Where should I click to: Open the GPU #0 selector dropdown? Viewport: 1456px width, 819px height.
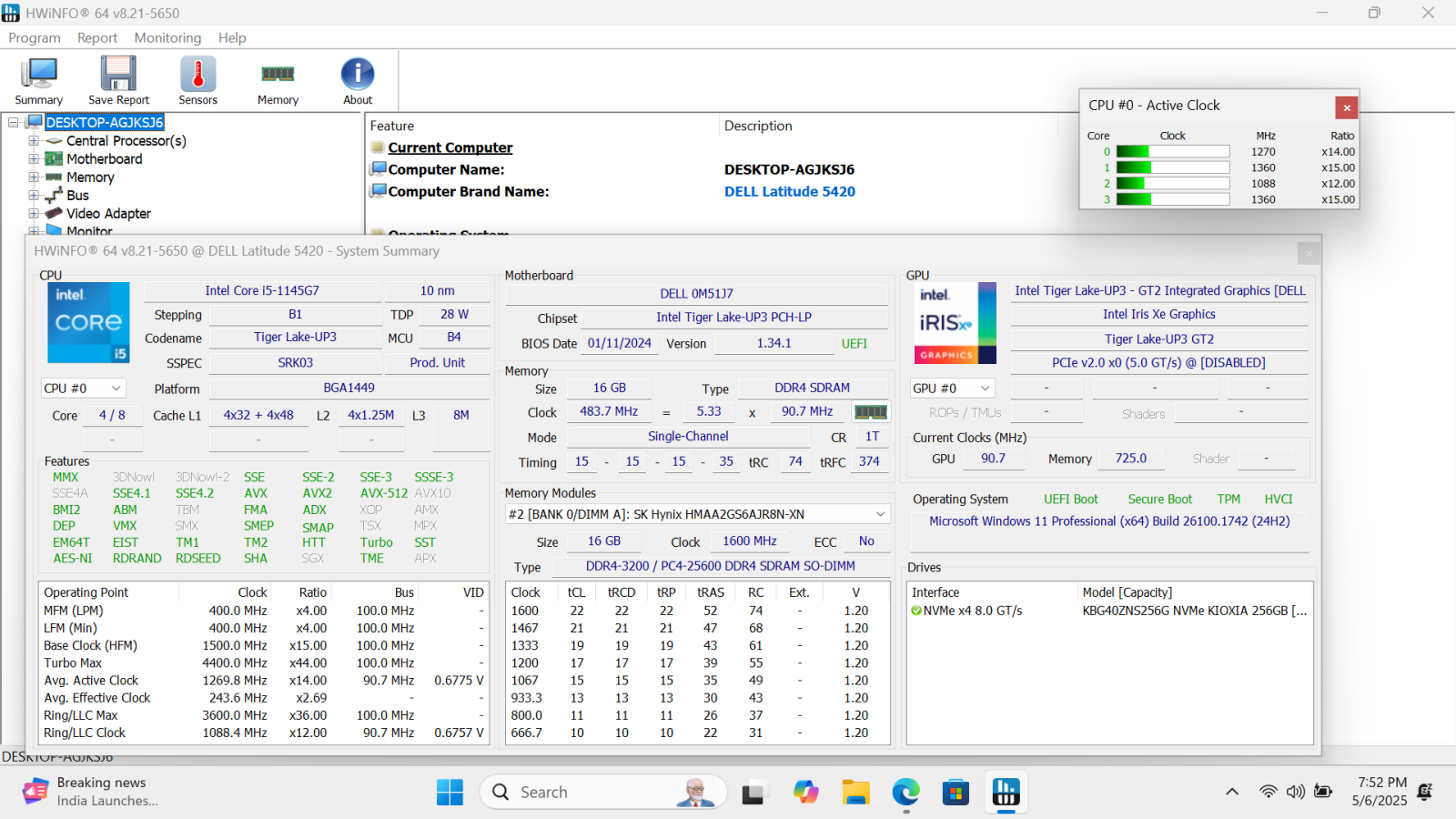tap(952, 389)
